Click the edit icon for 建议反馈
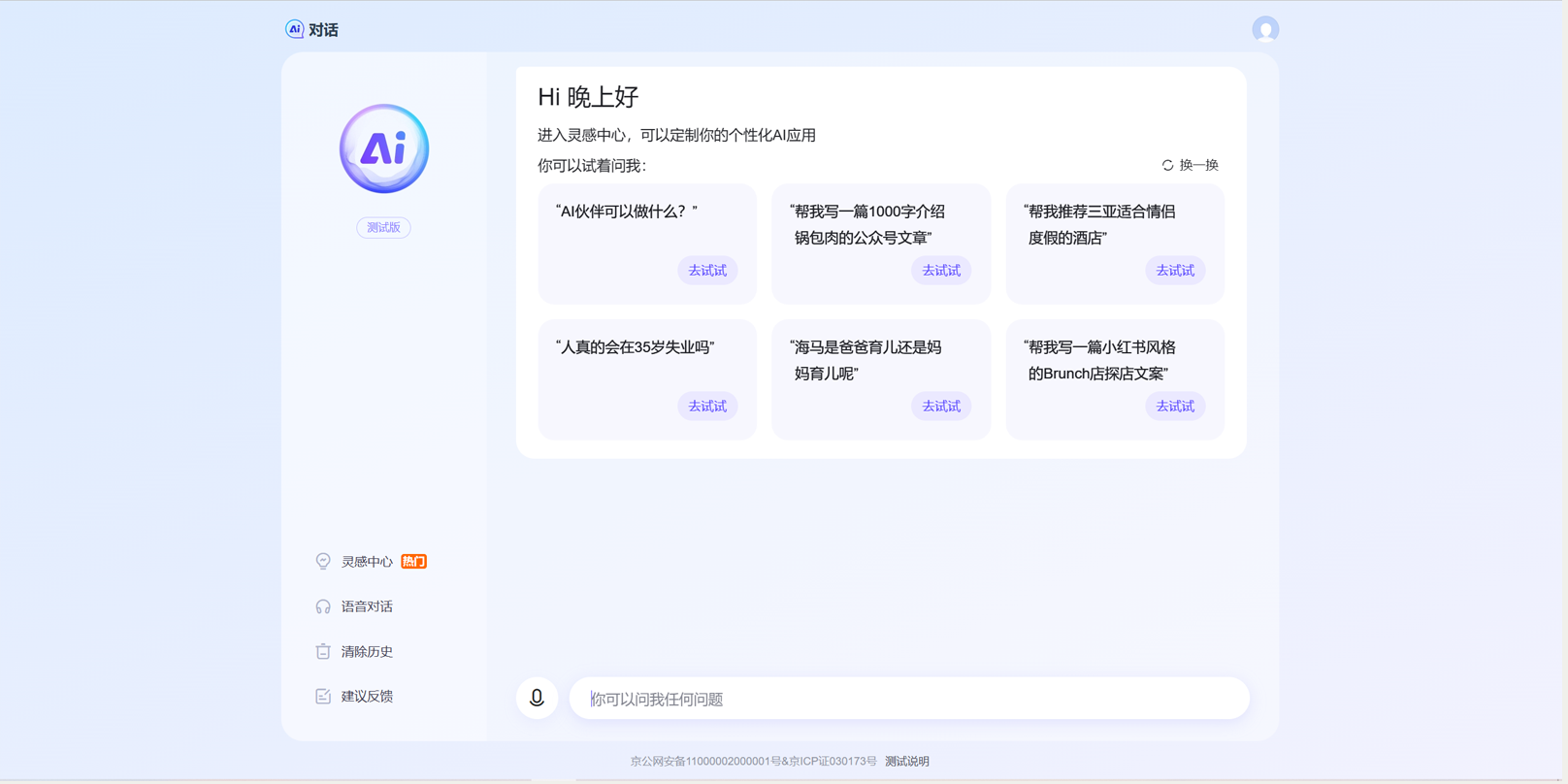 coord(323,696)
